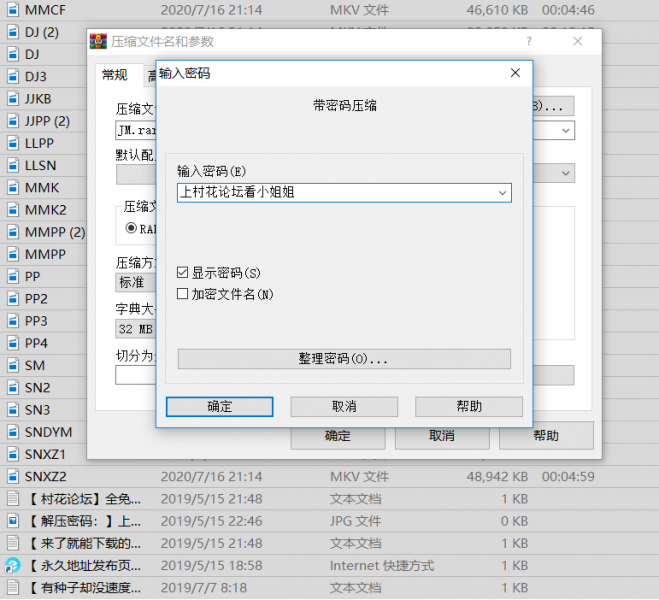Click the 切分为 split volume field
This screenshot has width=659, height=600.
136,375
